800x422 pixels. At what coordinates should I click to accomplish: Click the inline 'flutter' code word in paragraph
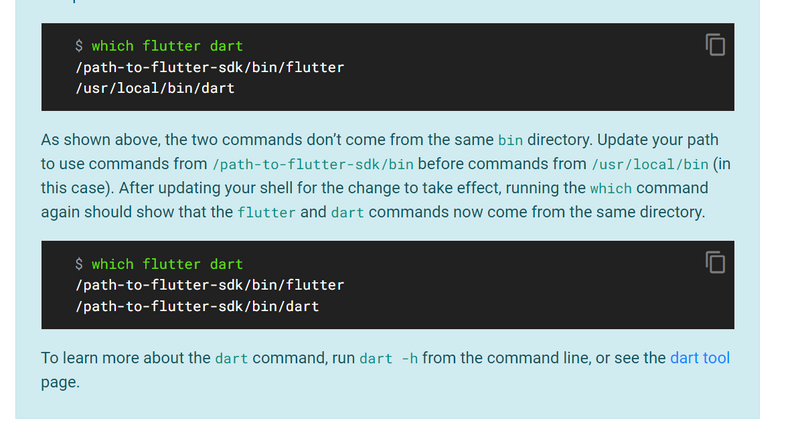(266, 212)
